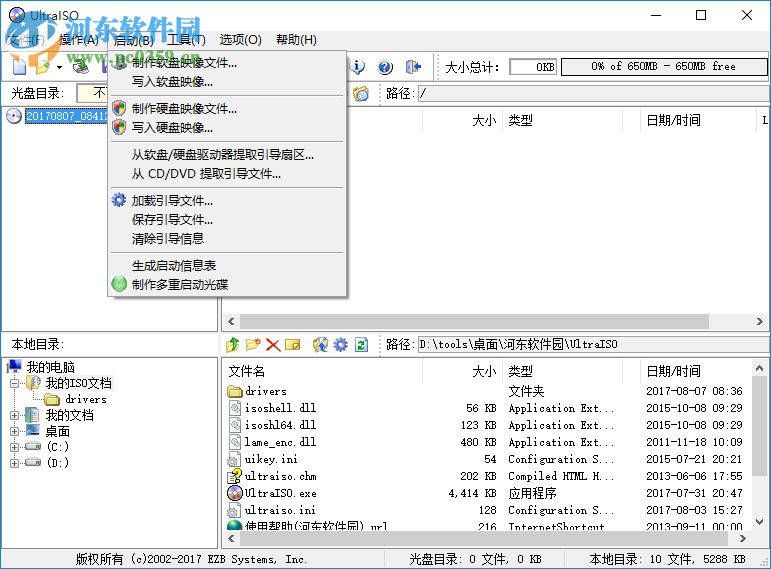Click the UltraISO.exe disc icon
The image size is (771, 569).
pyautogui.click(x=235, y=493)
